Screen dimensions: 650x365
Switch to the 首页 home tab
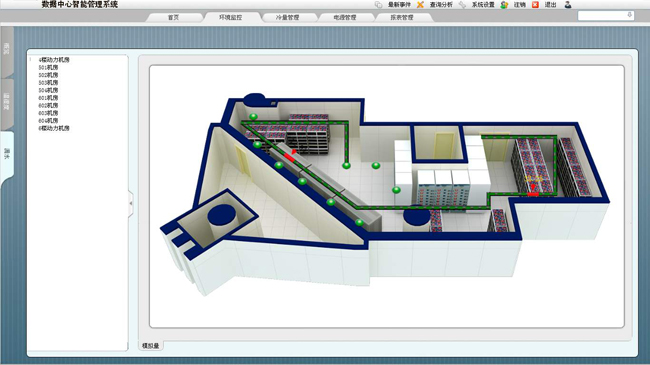point(173,17)
